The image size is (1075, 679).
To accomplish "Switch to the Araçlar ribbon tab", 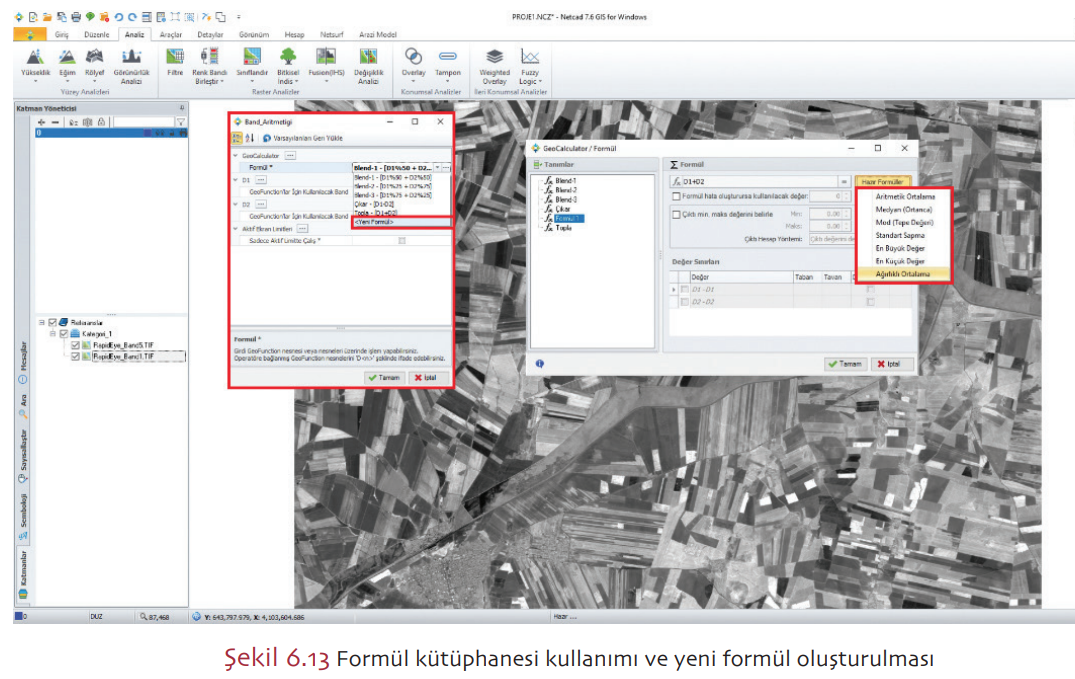I will tap(171, 34).
